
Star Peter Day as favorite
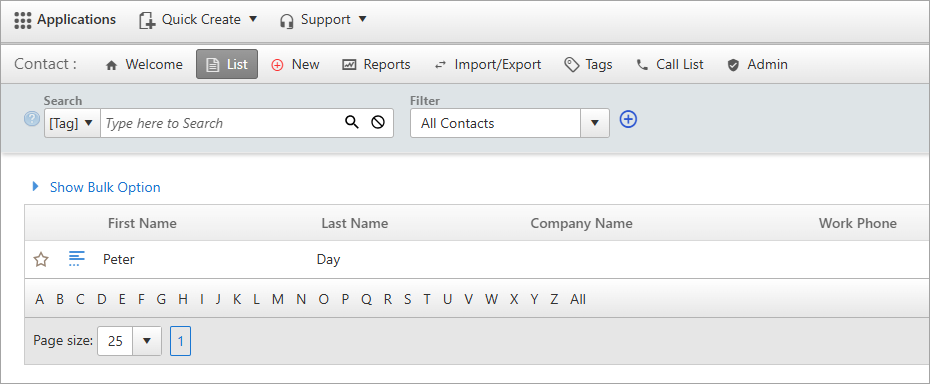[x=41, y=259]
